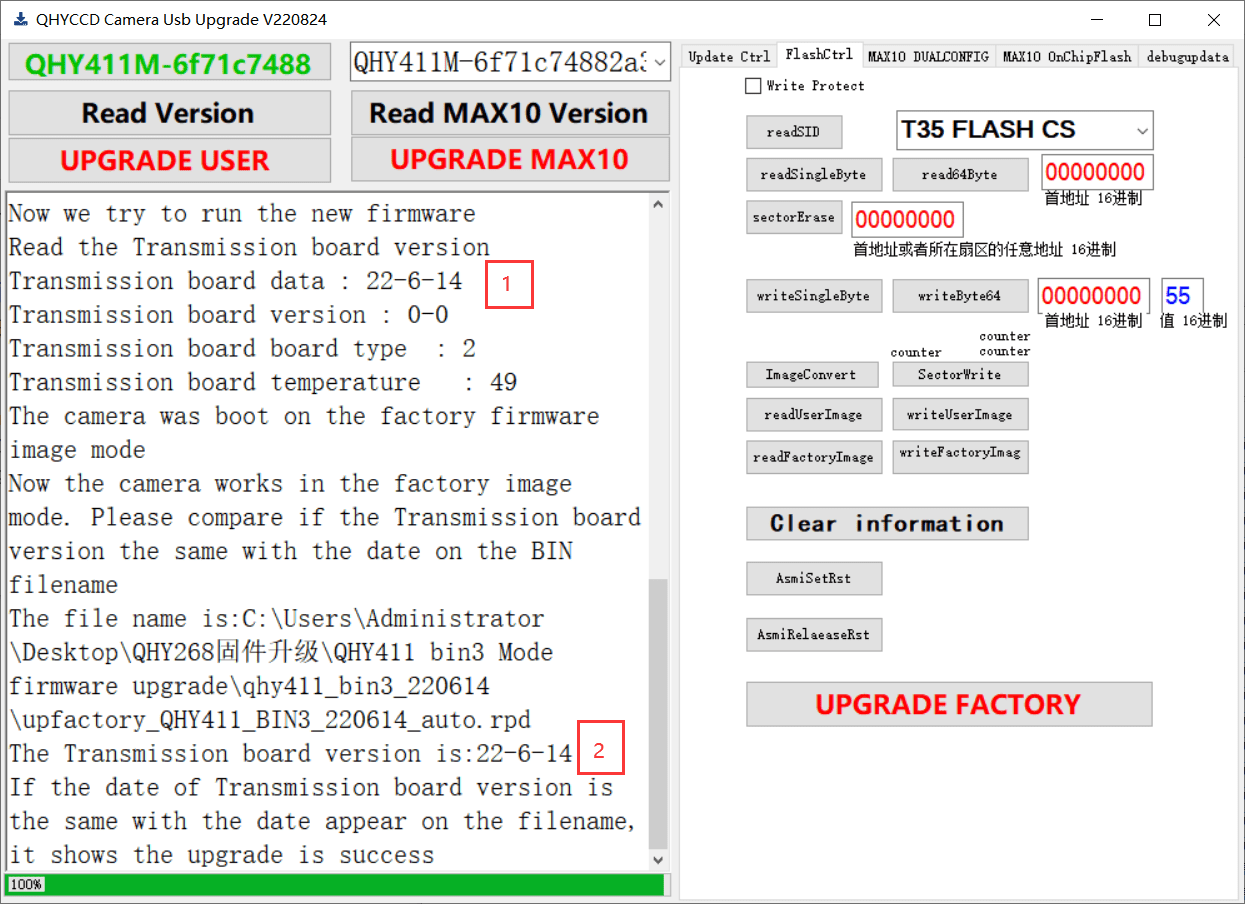Click log line 'The Transmission board version is:22-6-14'
Screen dimensions: 1245x904
click(291, 753)
